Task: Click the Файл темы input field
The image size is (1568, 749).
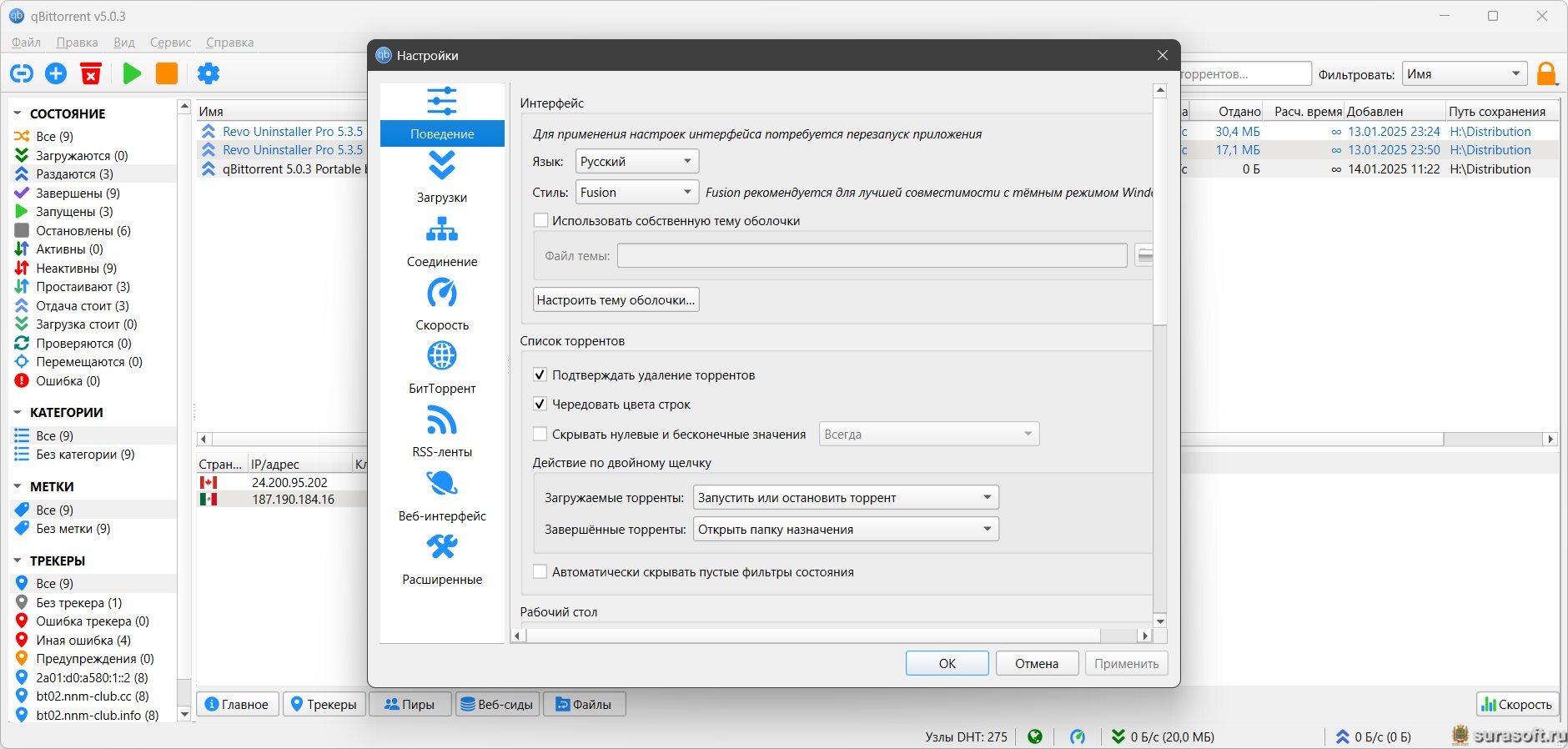Action: [x=872, y=255]
